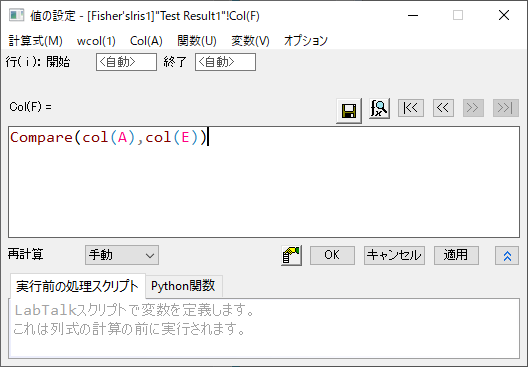The height and width of the screenshot is (367, 528).
Task: Collapse the lower panel with the double-chevron button
Action: [x=507, y=256]
